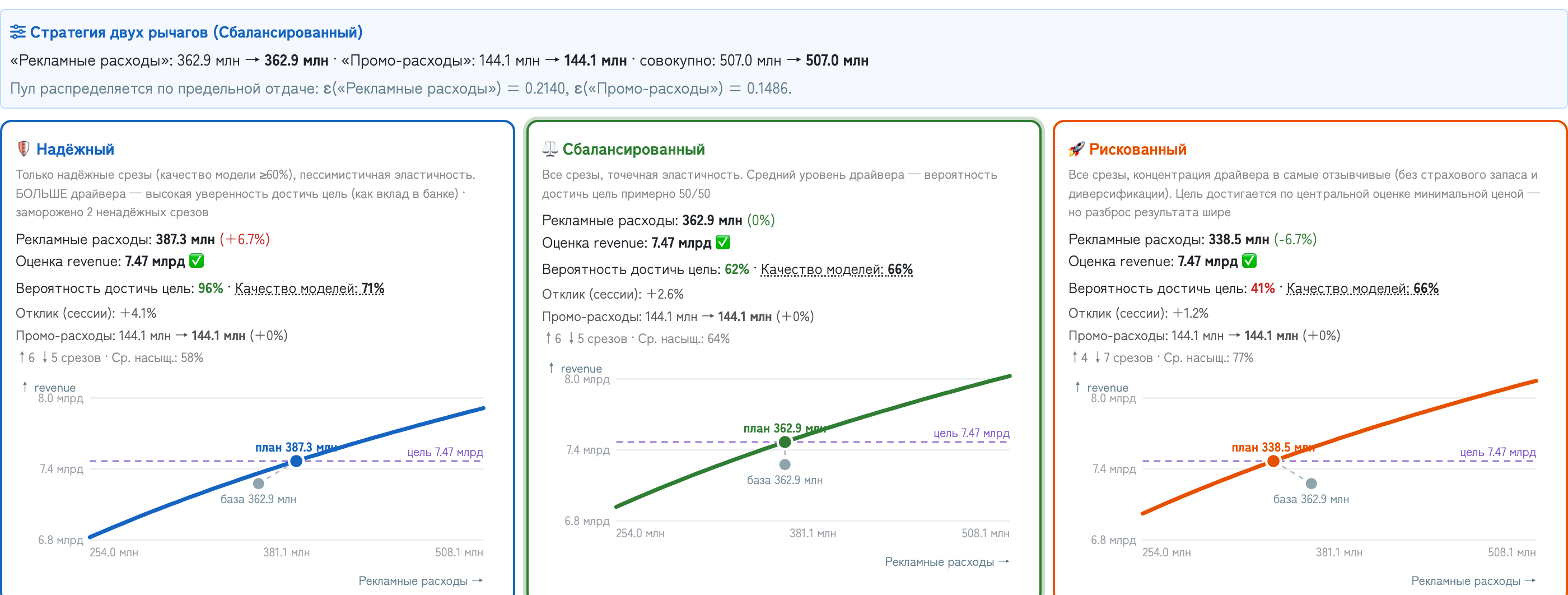Image resolution: width=1568 pixels, height=595 pixels.
Task: Click green checkmark in Надёжный revenue estimate
Action: click(197, 261)
